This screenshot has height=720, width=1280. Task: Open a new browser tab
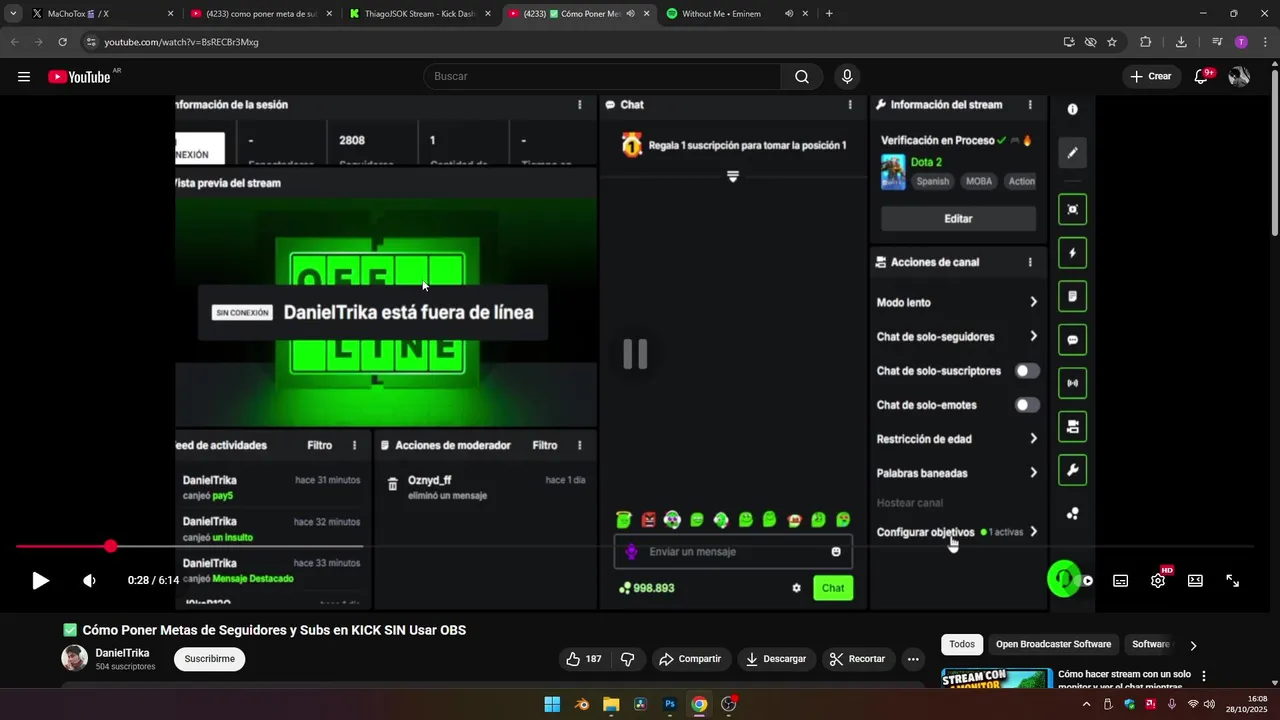click(829, 14)
